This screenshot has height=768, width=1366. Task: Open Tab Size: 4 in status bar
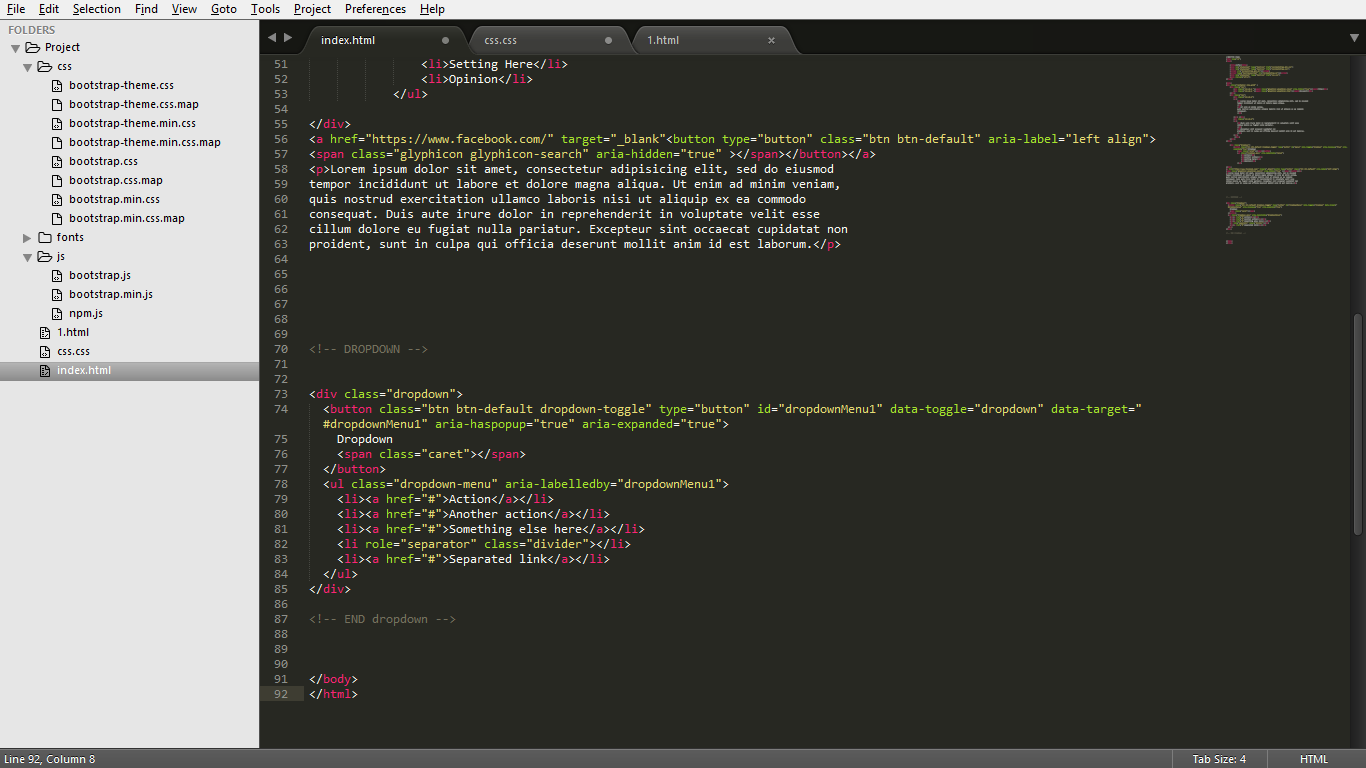(1218, 759)
